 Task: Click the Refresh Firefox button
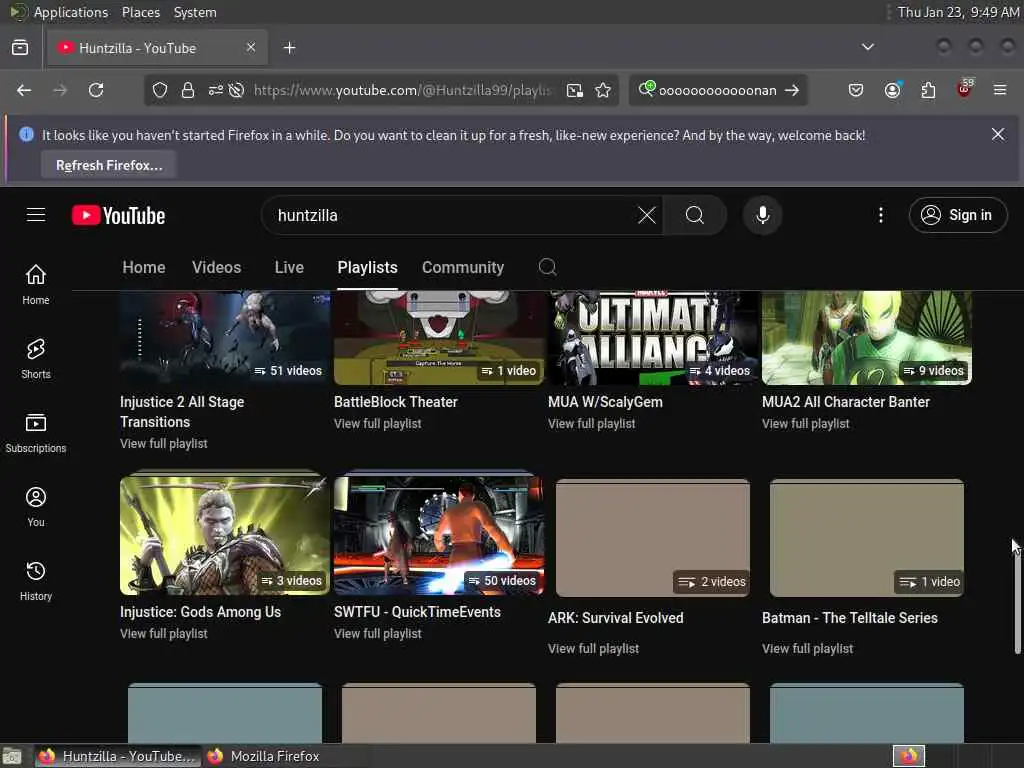coord(108,165)
